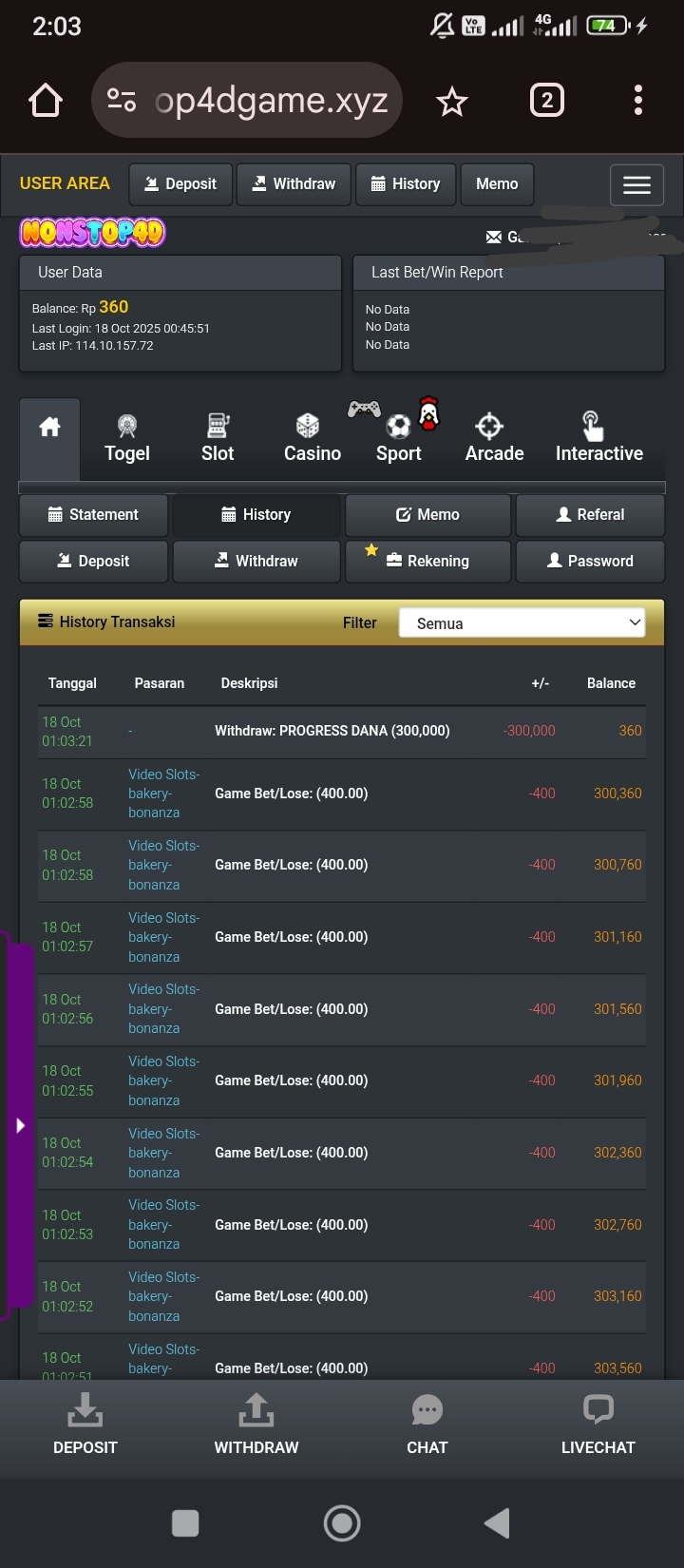Expand the purple side panel arrow

pos(20,1126)
